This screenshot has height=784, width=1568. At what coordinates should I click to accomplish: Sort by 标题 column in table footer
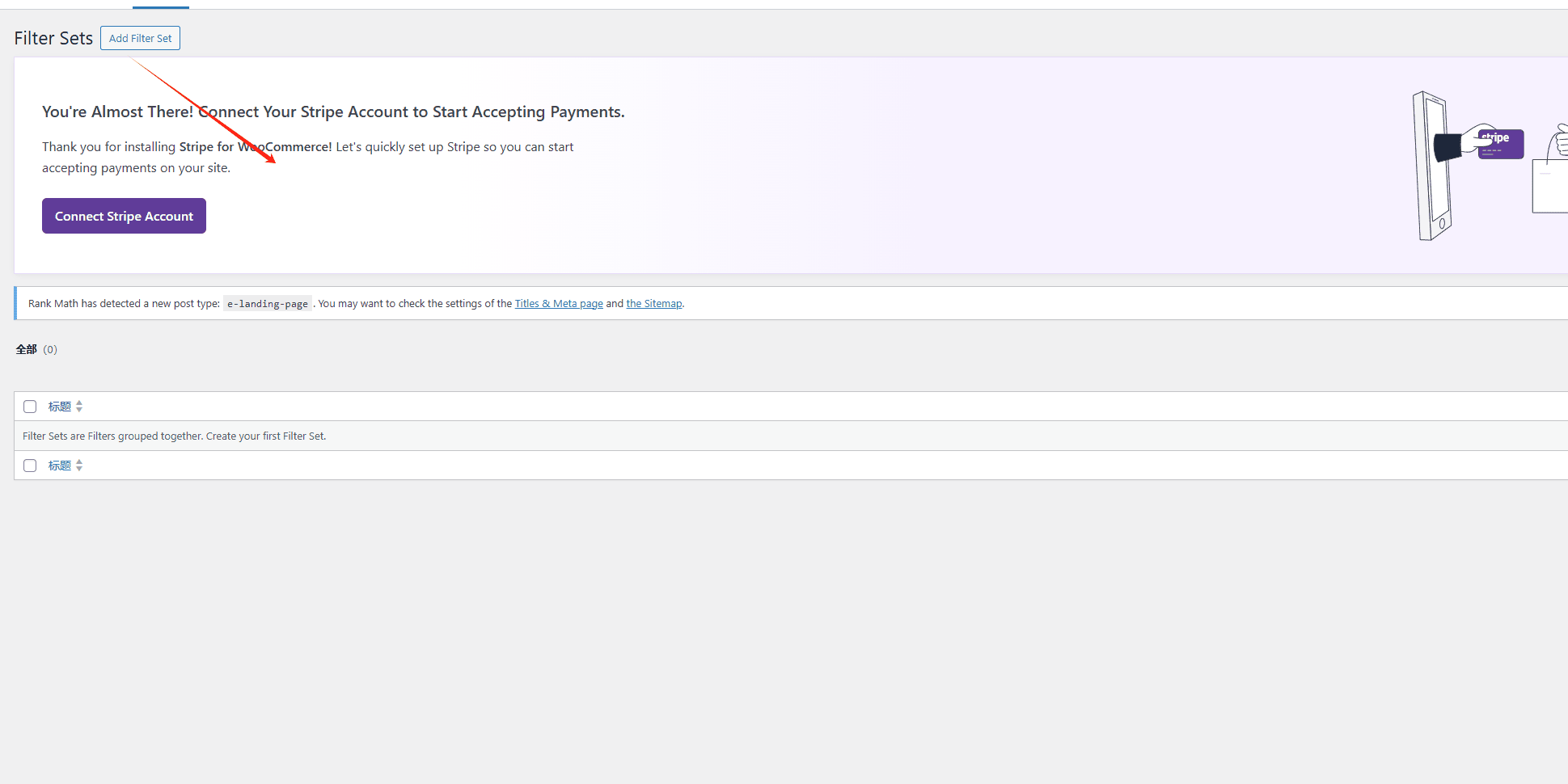(x=60, y=466)
